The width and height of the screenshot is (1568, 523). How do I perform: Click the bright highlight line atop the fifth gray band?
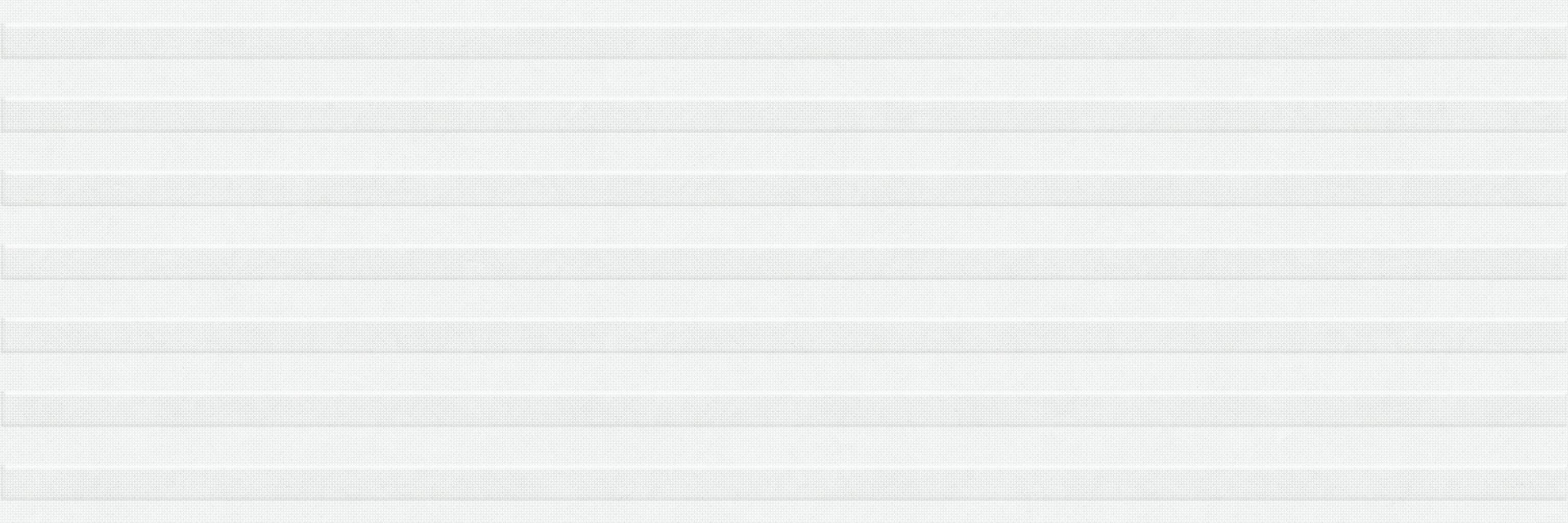(784, 320)
